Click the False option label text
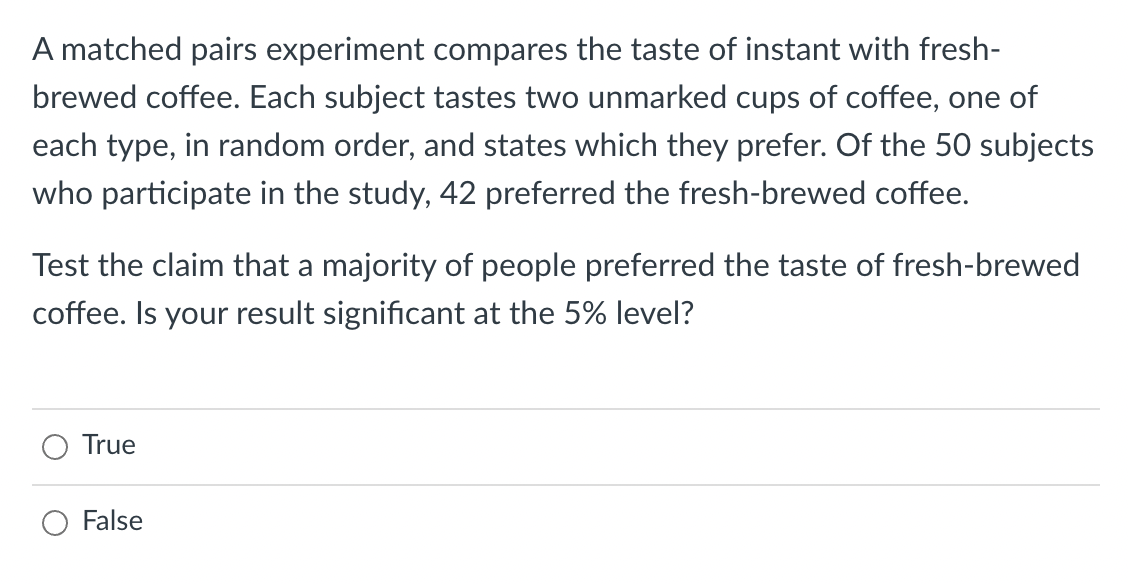This screenshot has width=1128, height=584. [112, 521]
